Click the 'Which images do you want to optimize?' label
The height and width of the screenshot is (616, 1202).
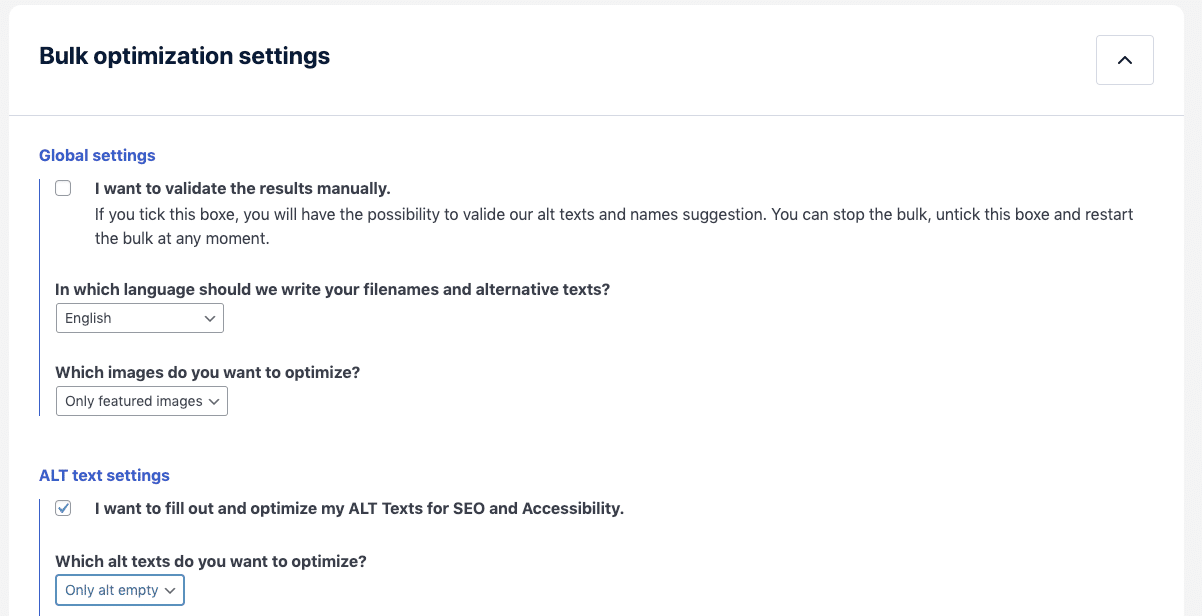coord(207,372)
